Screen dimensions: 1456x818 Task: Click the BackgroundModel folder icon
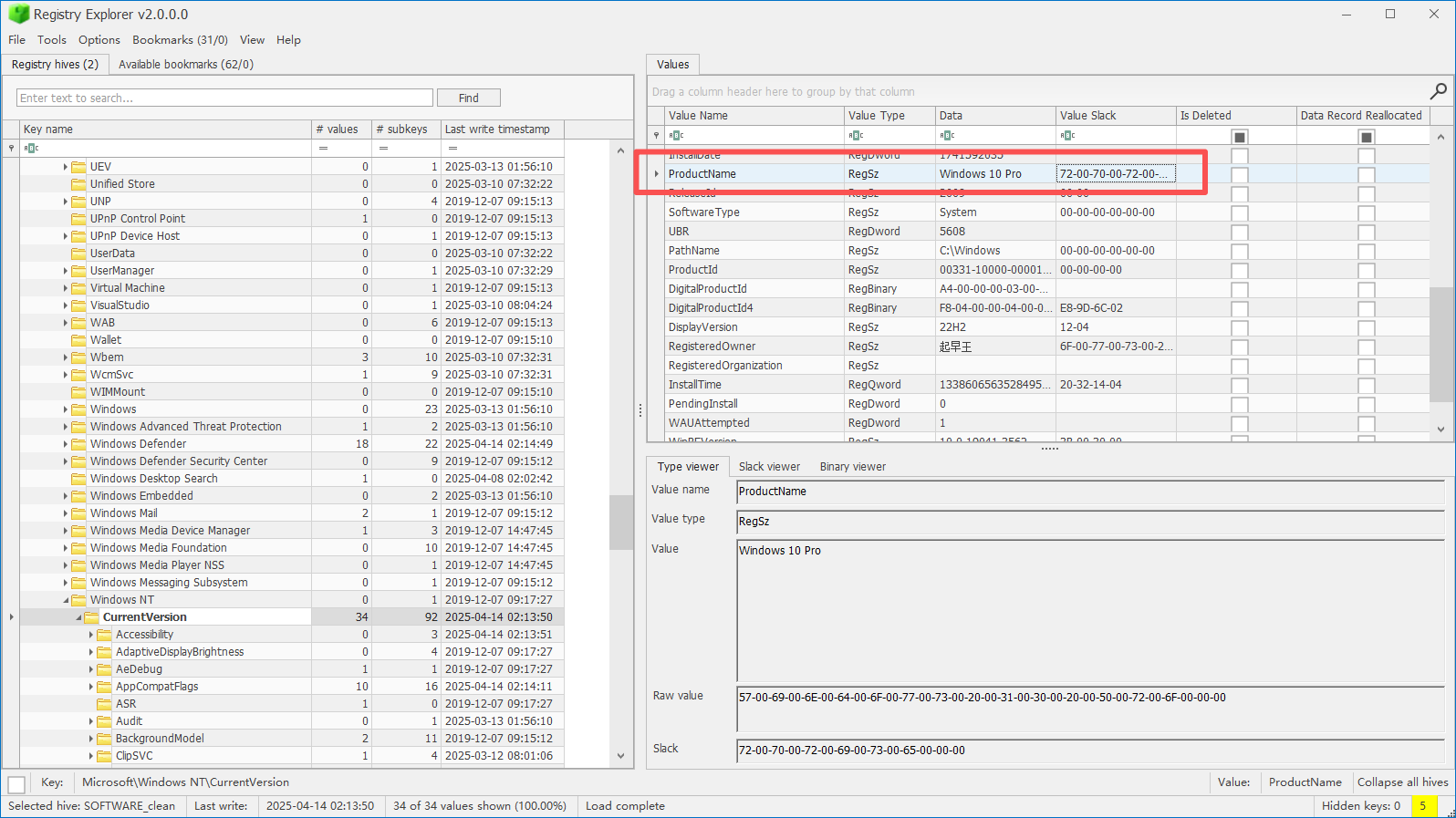click(104, 739)
